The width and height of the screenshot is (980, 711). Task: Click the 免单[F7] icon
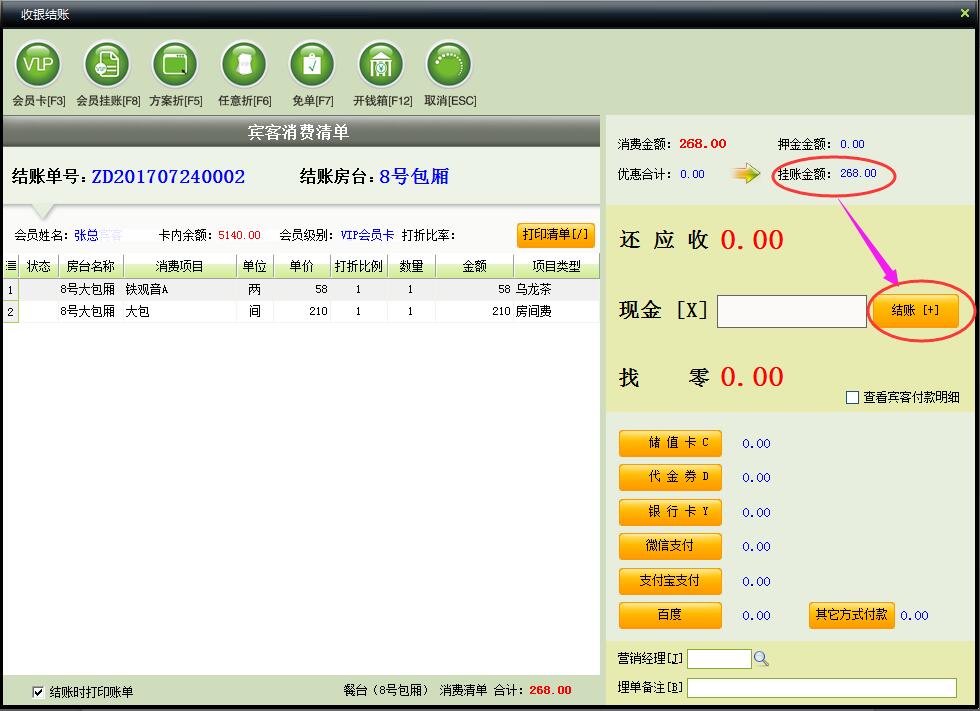click(x=312, y=65)
